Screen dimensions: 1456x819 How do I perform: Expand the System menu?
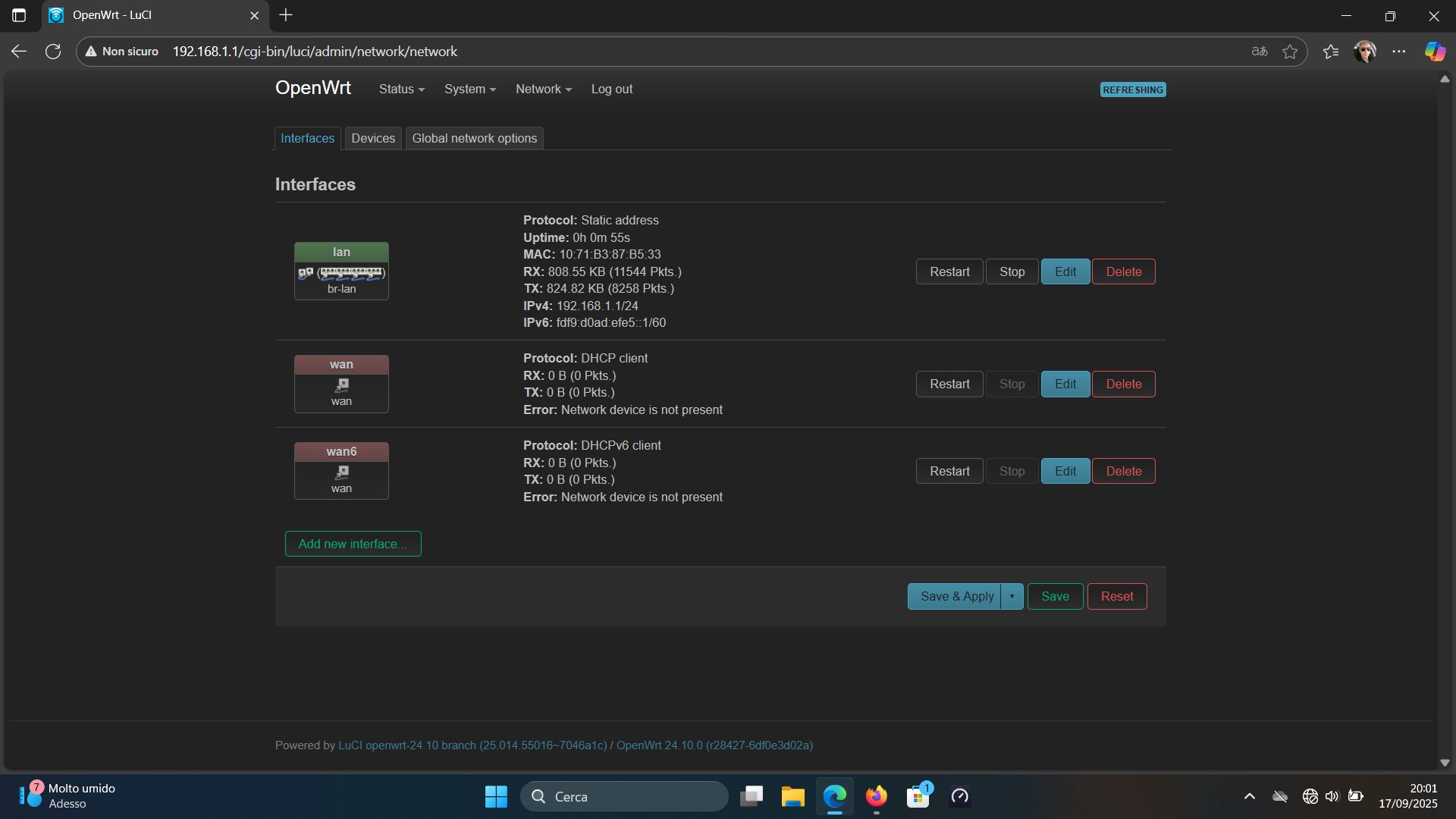pyautogui.click(x=469, y=89)
